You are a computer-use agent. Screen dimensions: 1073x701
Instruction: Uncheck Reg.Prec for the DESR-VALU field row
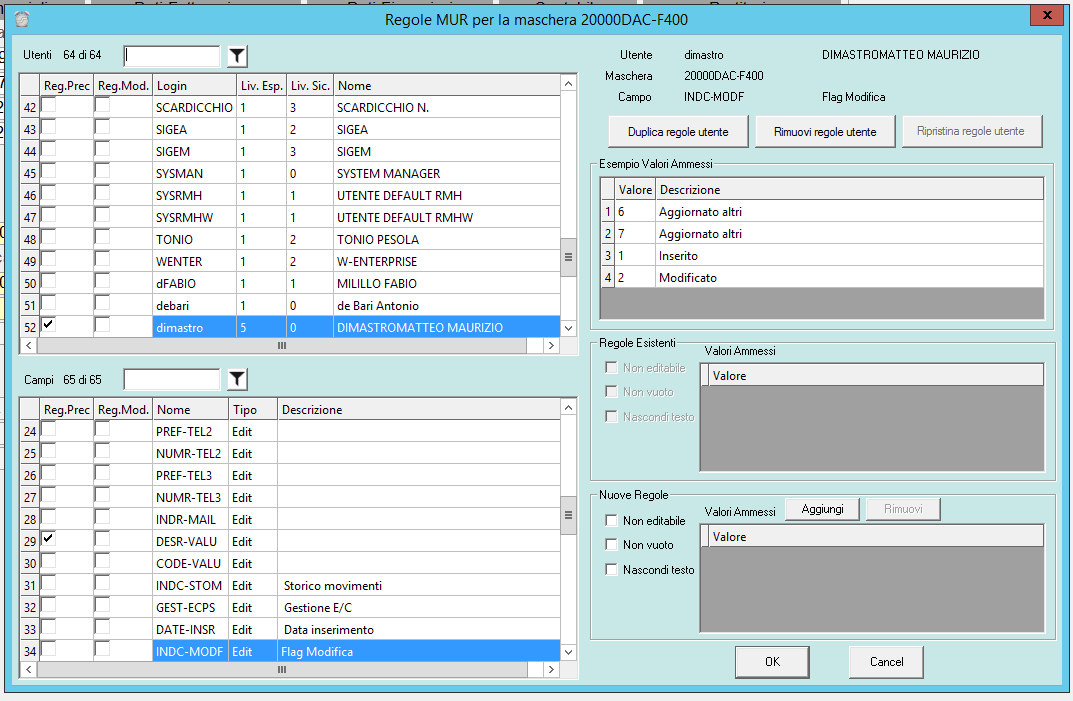pos(49,539)
